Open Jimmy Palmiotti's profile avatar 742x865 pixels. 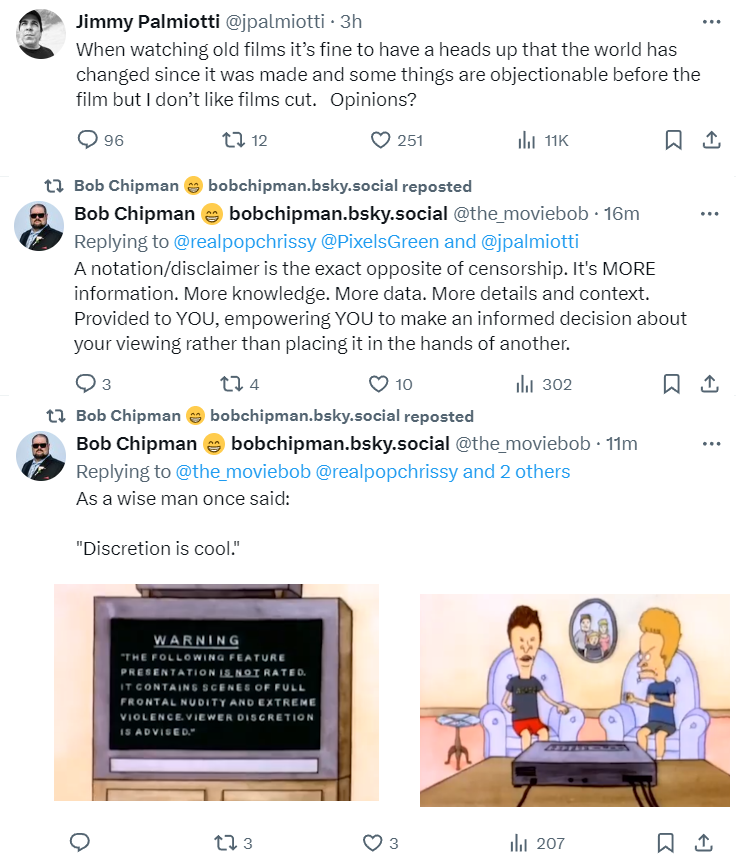pos(40,34)
